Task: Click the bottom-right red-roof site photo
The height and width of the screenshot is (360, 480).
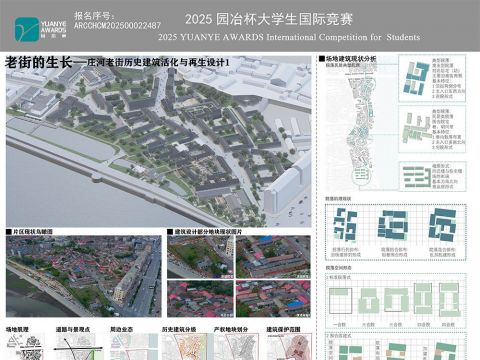Action: click(273, 298)
